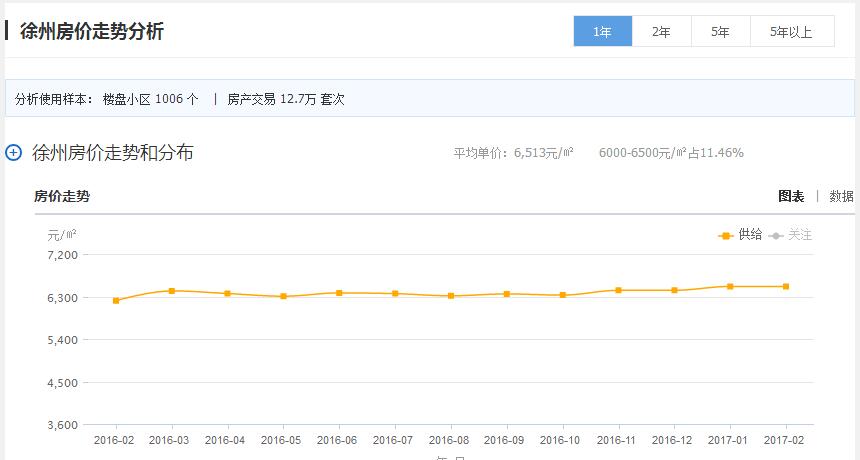Click the 2017-02 data point on the line
This screenshot has height=460, width=860.
click(786, 286)
